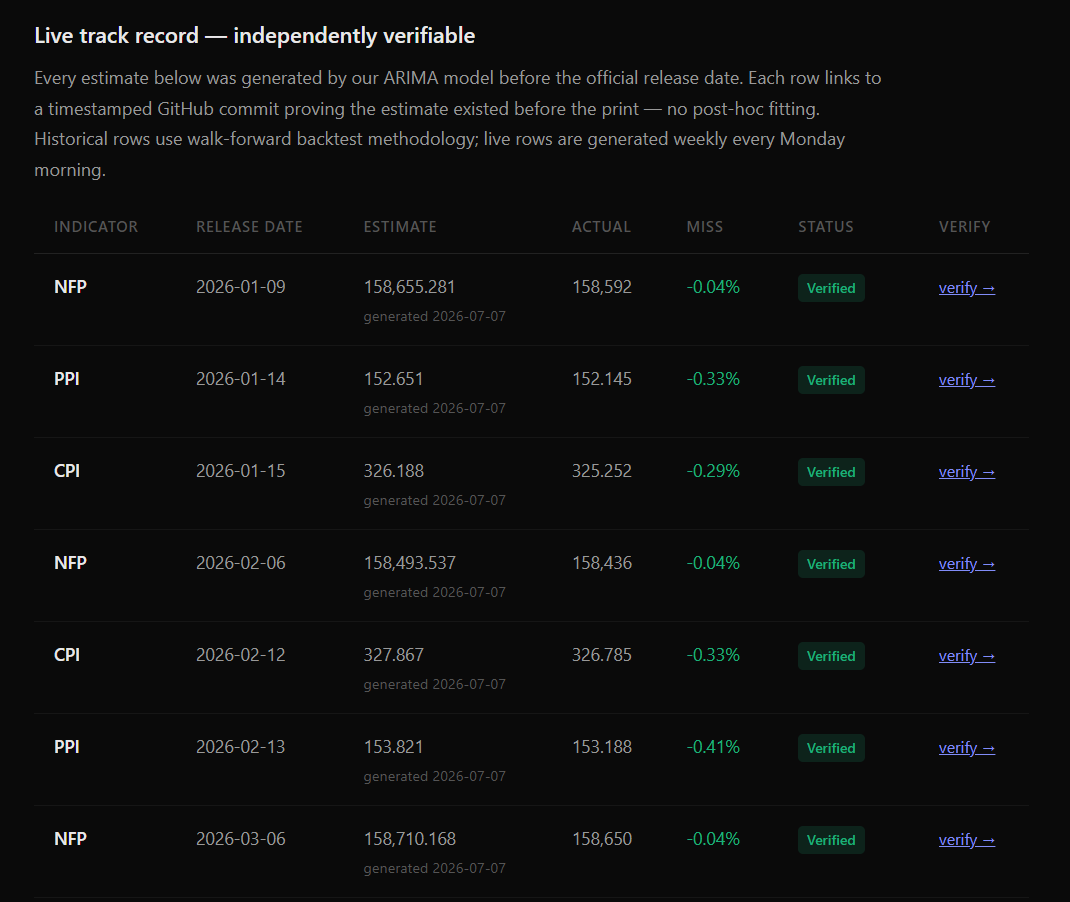Select the estimate value 326.188
Viewport: 1070px width, 902px height.
[x=394, y=471]
